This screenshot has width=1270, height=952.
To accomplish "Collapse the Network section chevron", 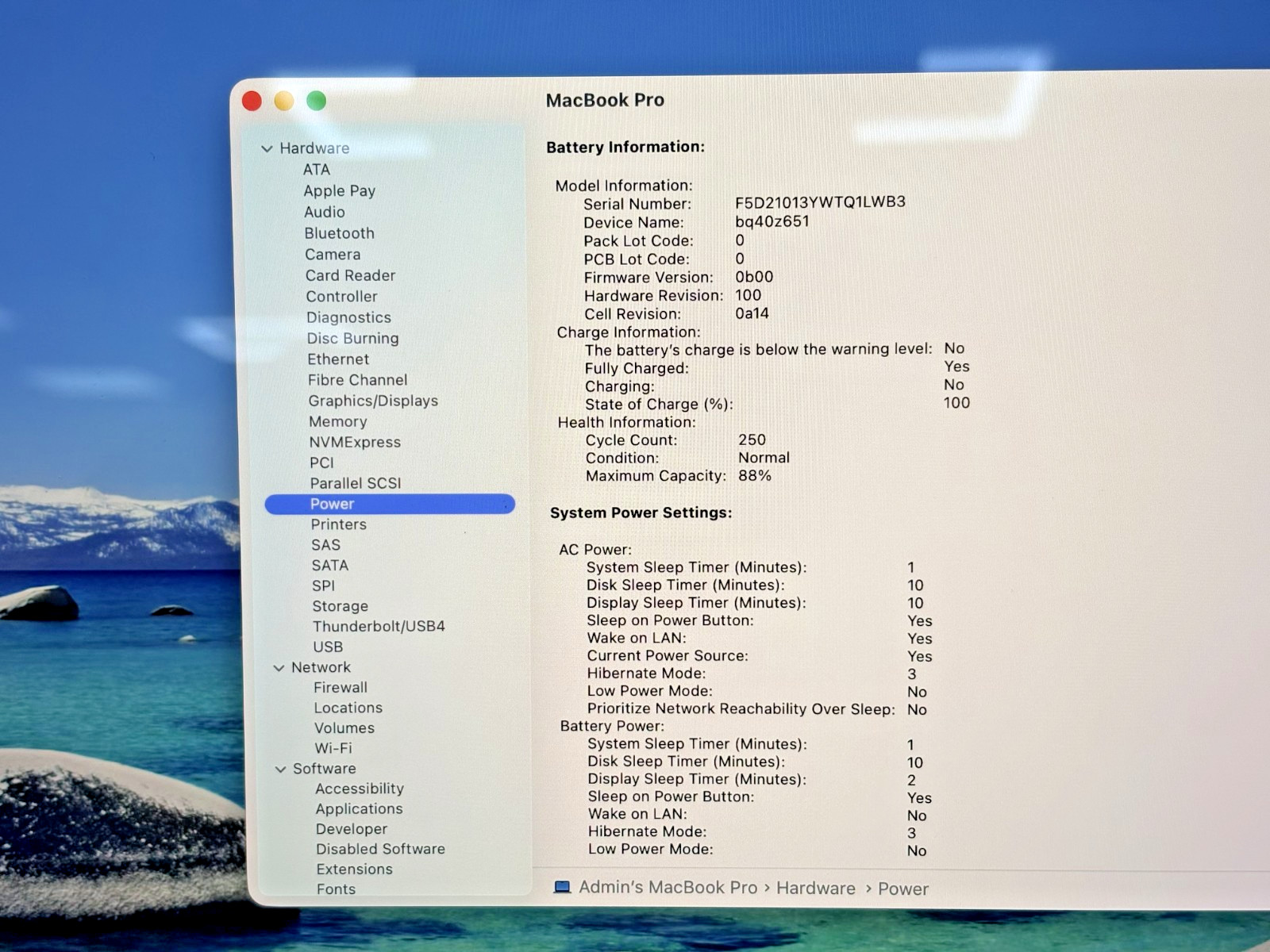I will (x=279, y=668).
